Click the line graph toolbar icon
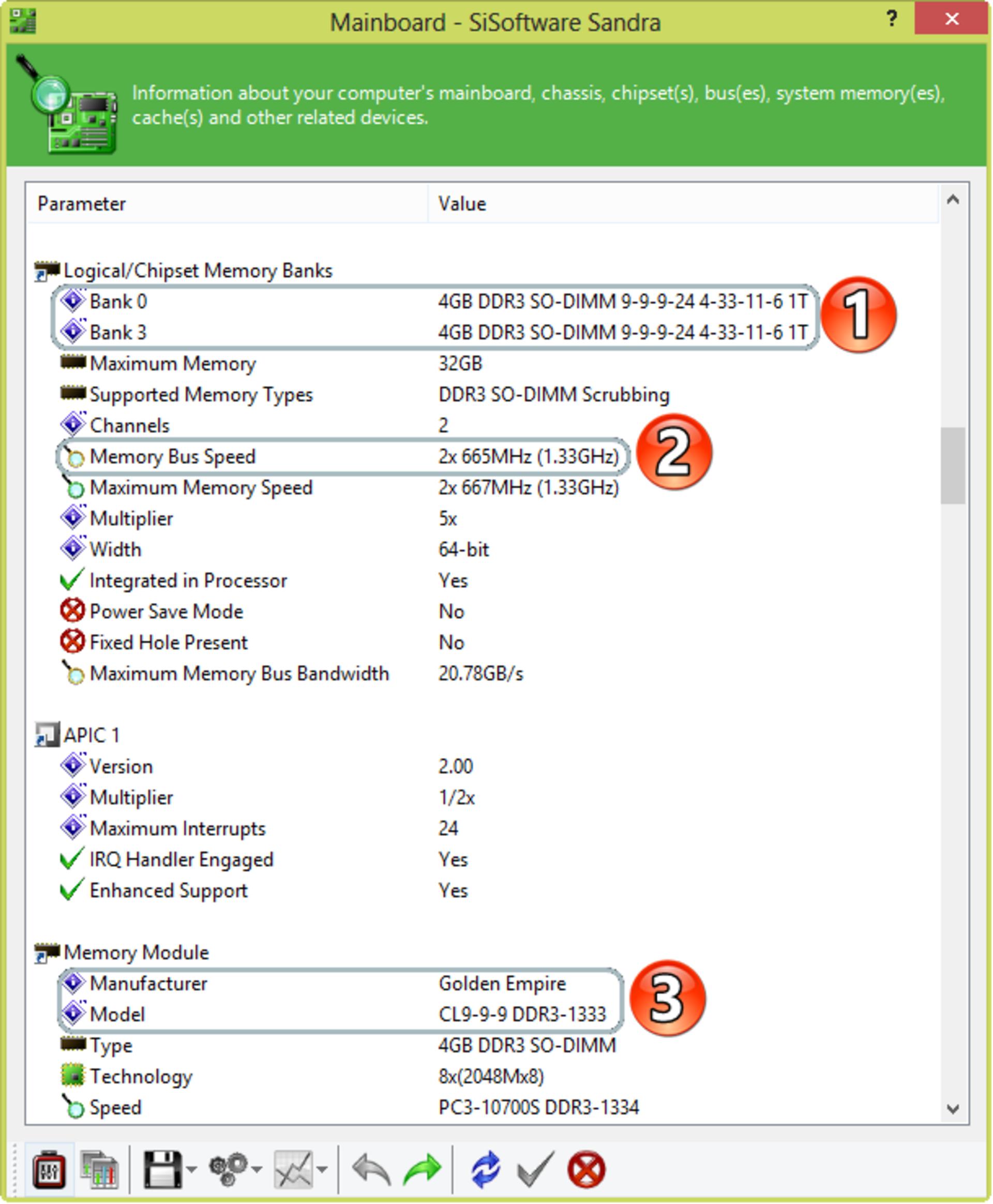The width and height of the screenshot is (993, 1204). [x=293, y=1169]
